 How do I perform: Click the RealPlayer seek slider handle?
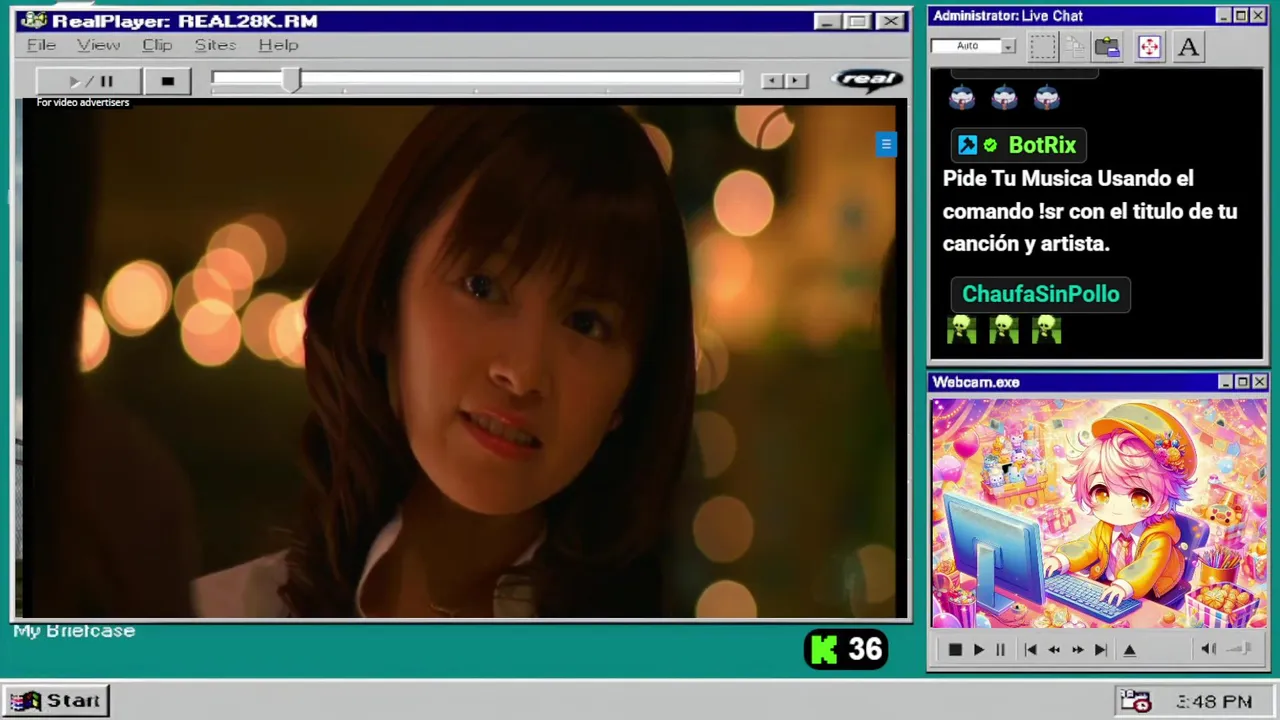[291, 80]
